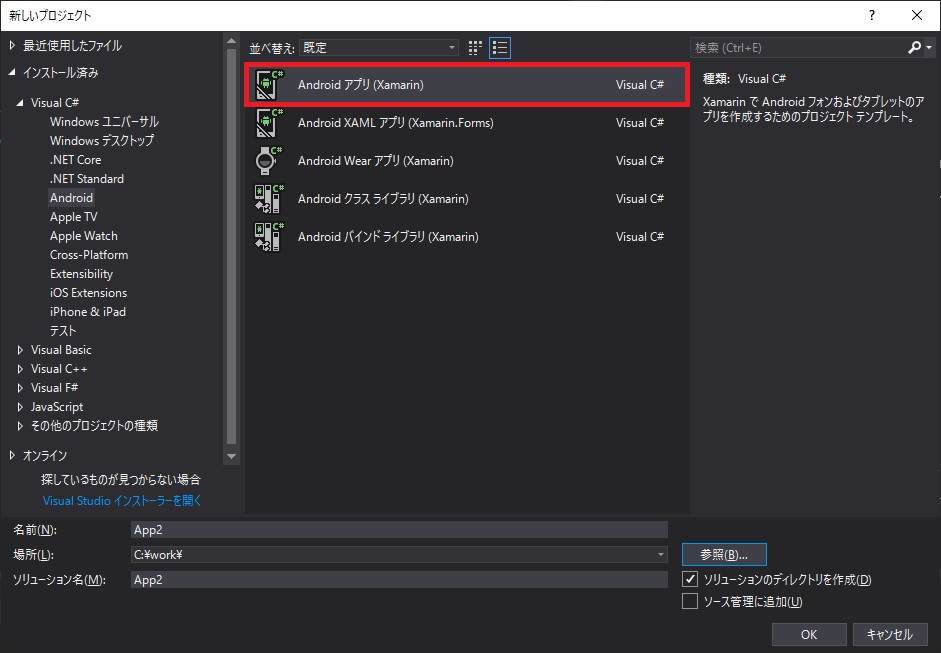Enable ソース管理に追加 checkbox
The image size is (941, 653).
pyautogui.click(x=690, y=601)
